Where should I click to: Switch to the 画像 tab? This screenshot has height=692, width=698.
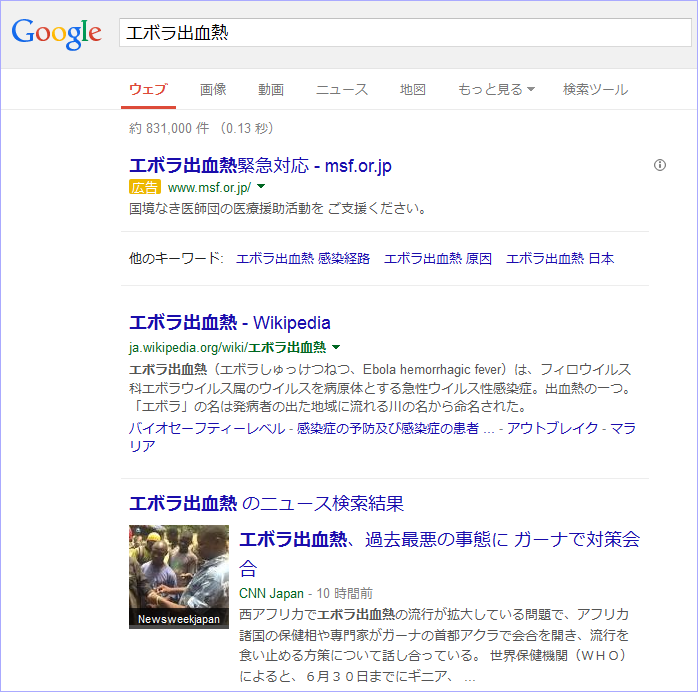point(213,89)
